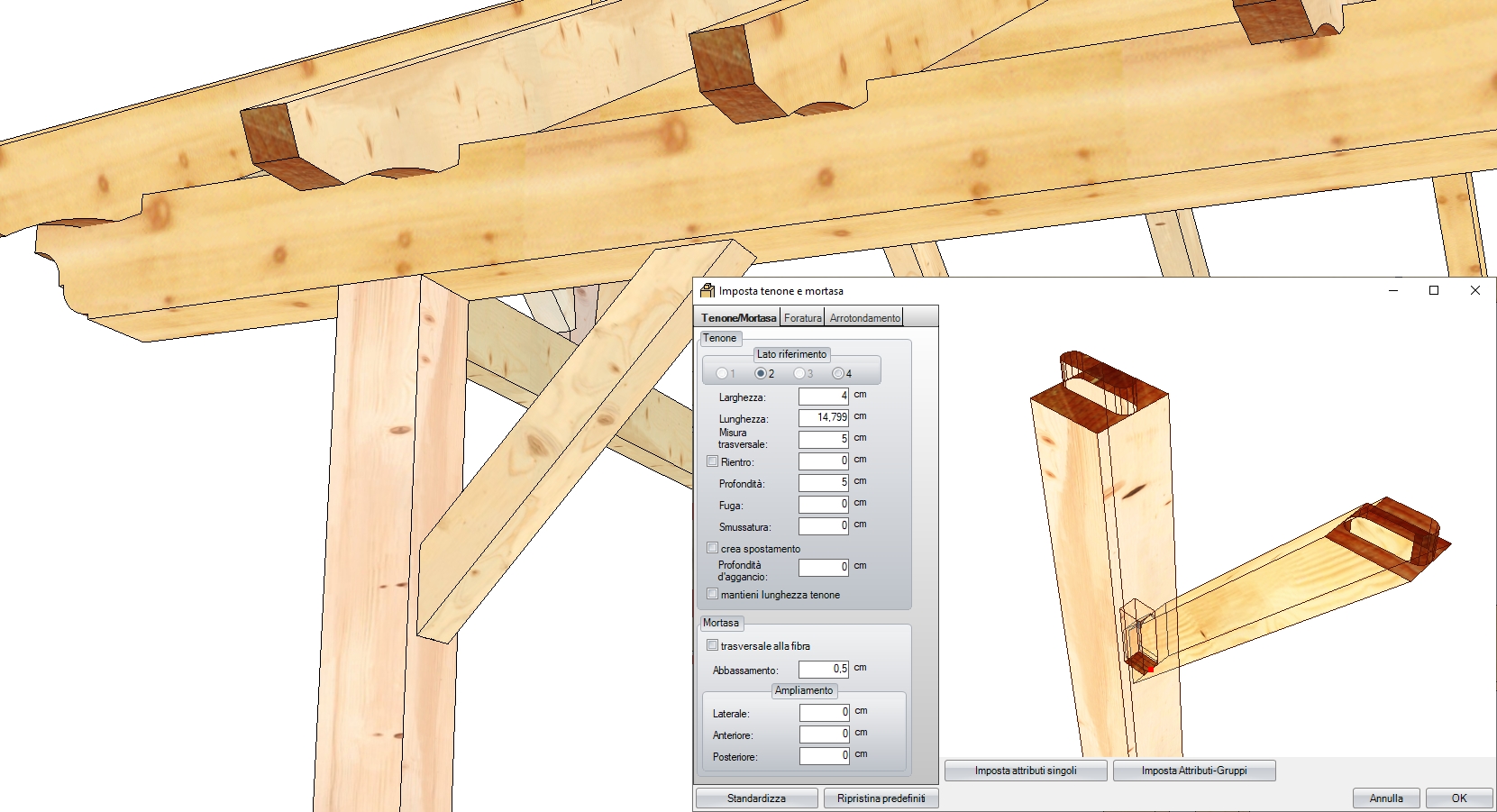Click 'Imposta attributi singoli' button

click(x=1026, y=771)
